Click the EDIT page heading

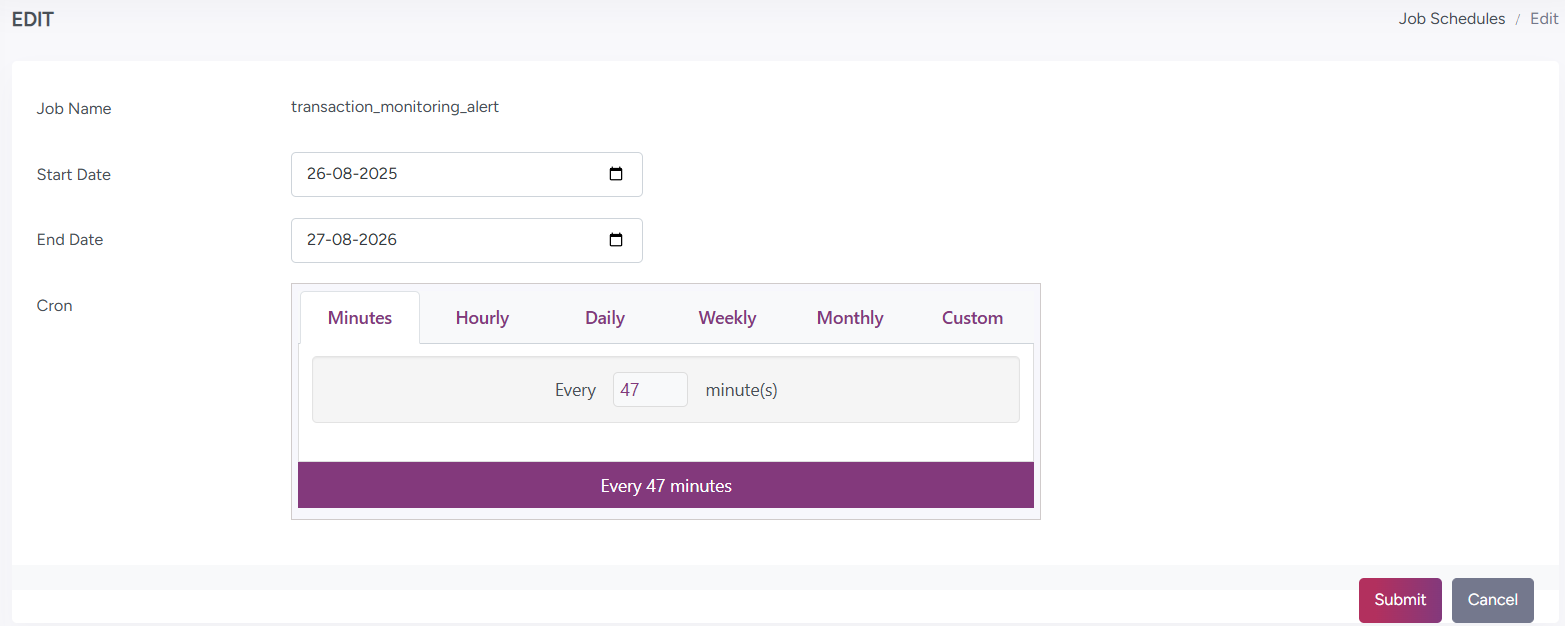[x=33, y=19]
